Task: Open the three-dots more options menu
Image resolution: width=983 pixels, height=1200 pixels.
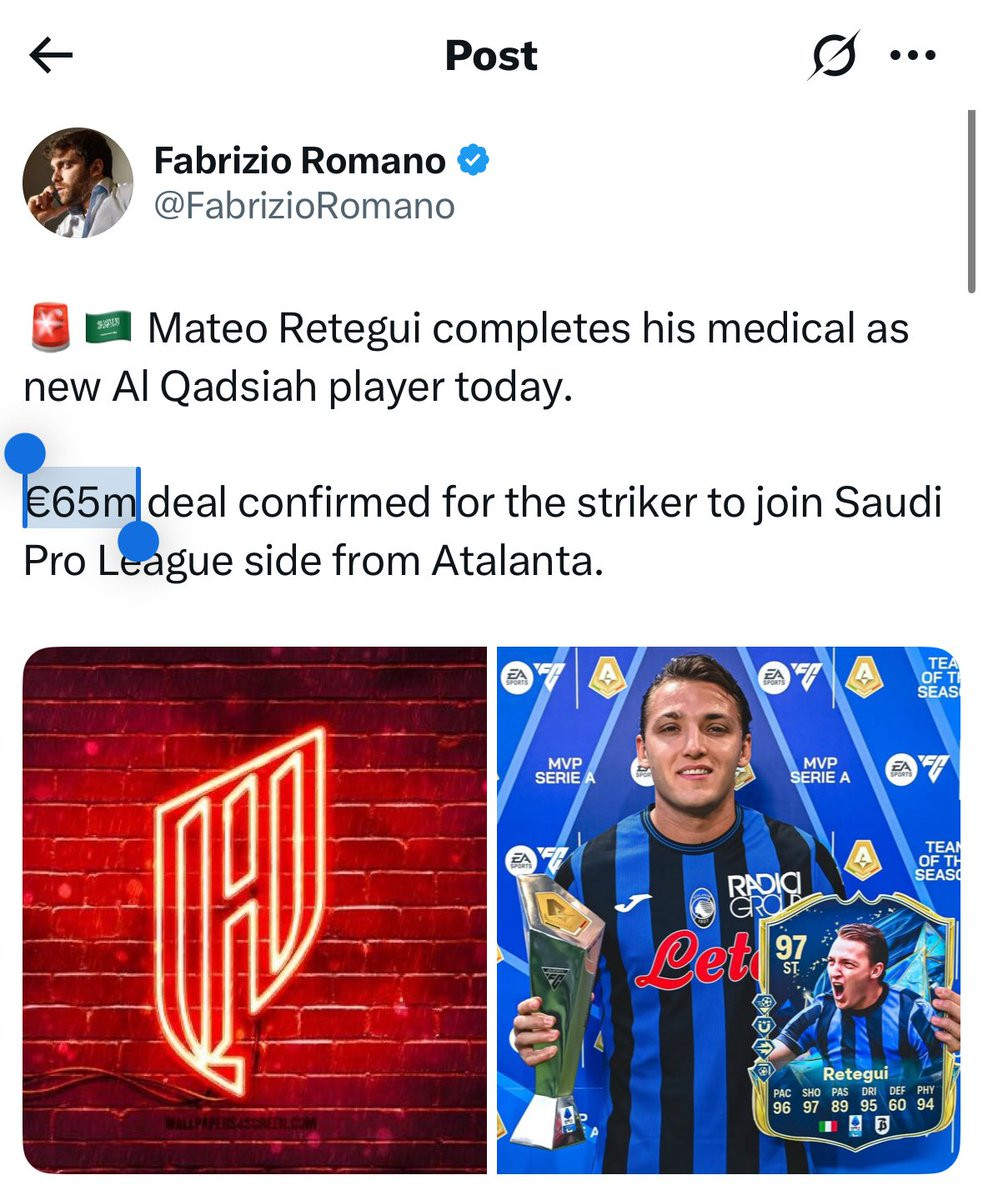Action: point(912,56)
